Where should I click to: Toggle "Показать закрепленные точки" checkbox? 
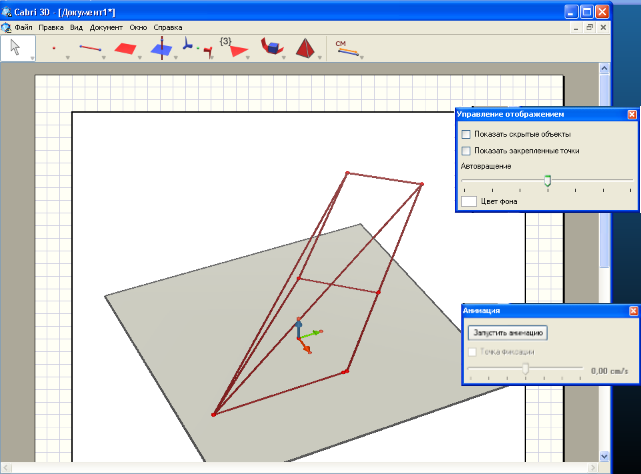pos(466,150)
